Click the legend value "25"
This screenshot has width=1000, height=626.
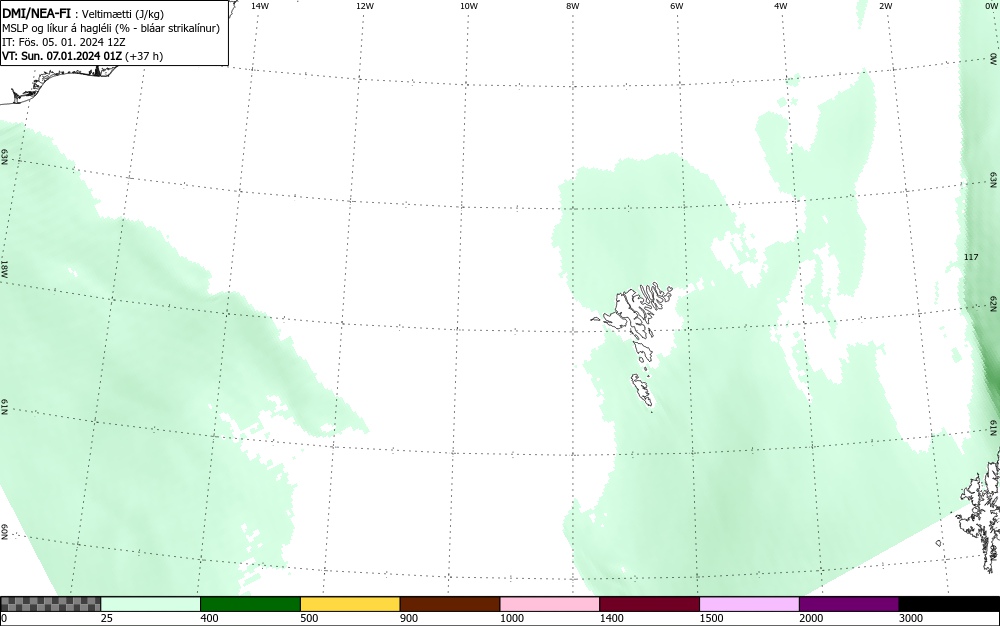click(x=107, y=618)
